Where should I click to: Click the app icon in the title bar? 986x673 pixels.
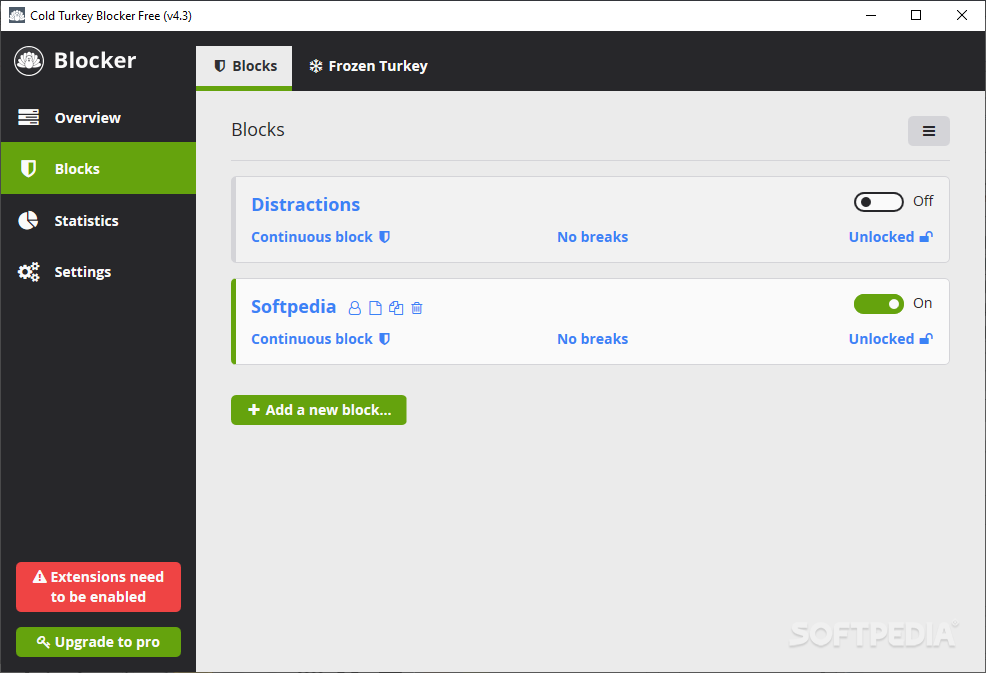coord(17,15)
